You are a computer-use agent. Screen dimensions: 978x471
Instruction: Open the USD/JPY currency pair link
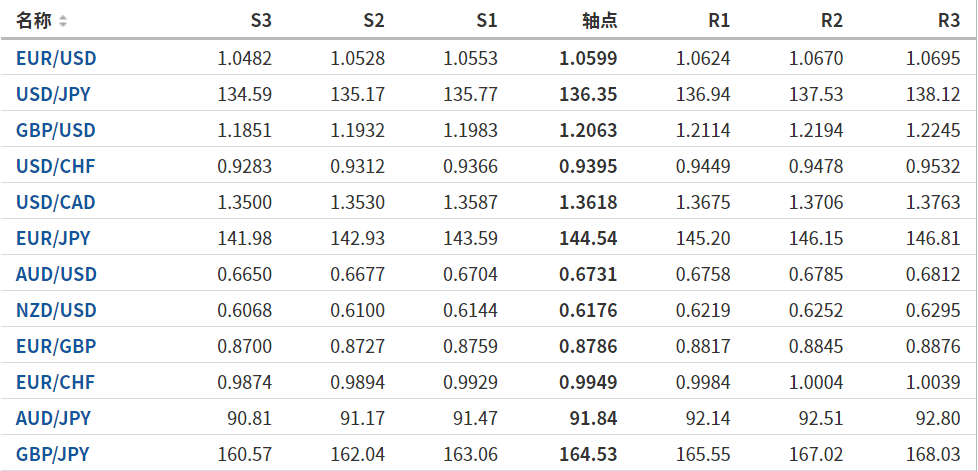(x=55, y=94)
